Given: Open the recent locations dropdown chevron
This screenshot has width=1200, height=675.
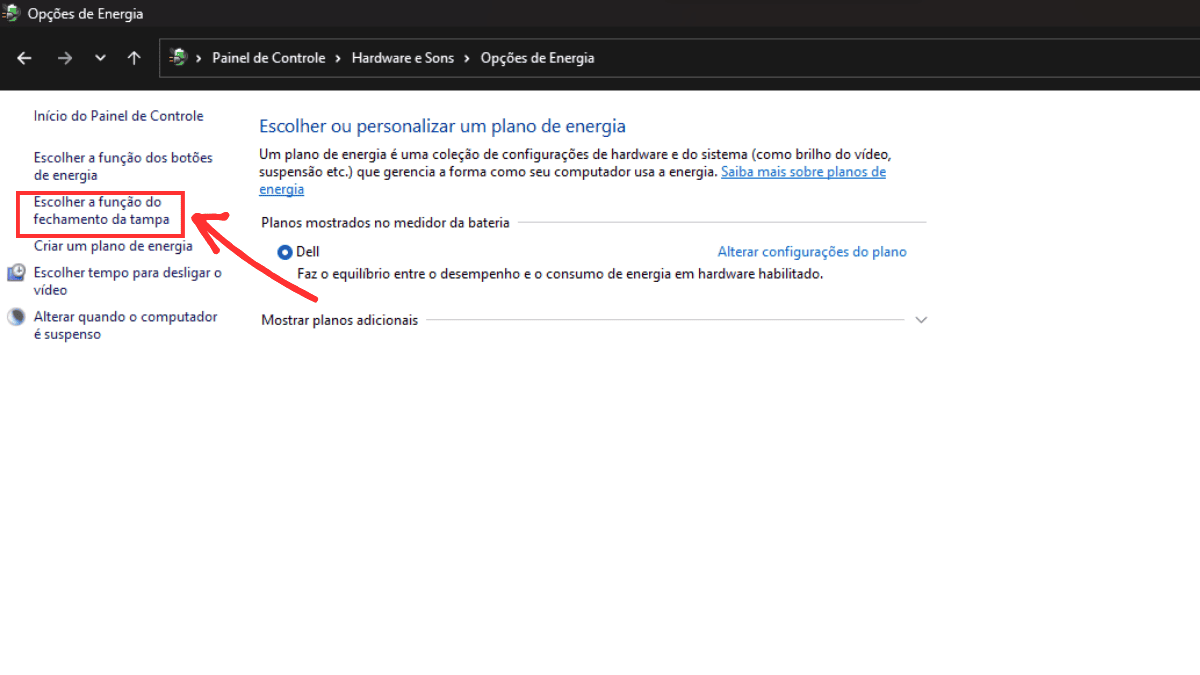Looking at the screenshot, I should pos(99,58).
